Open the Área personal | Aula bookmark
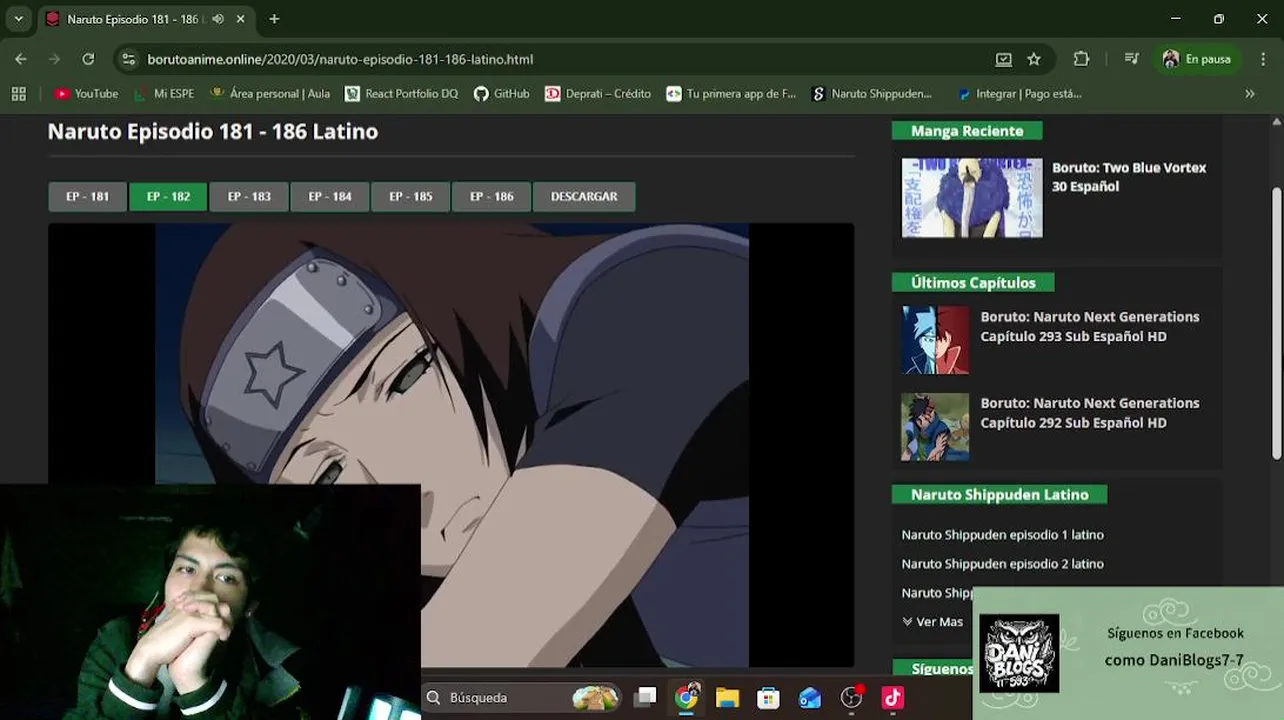1284x720 pixels. 270,93
